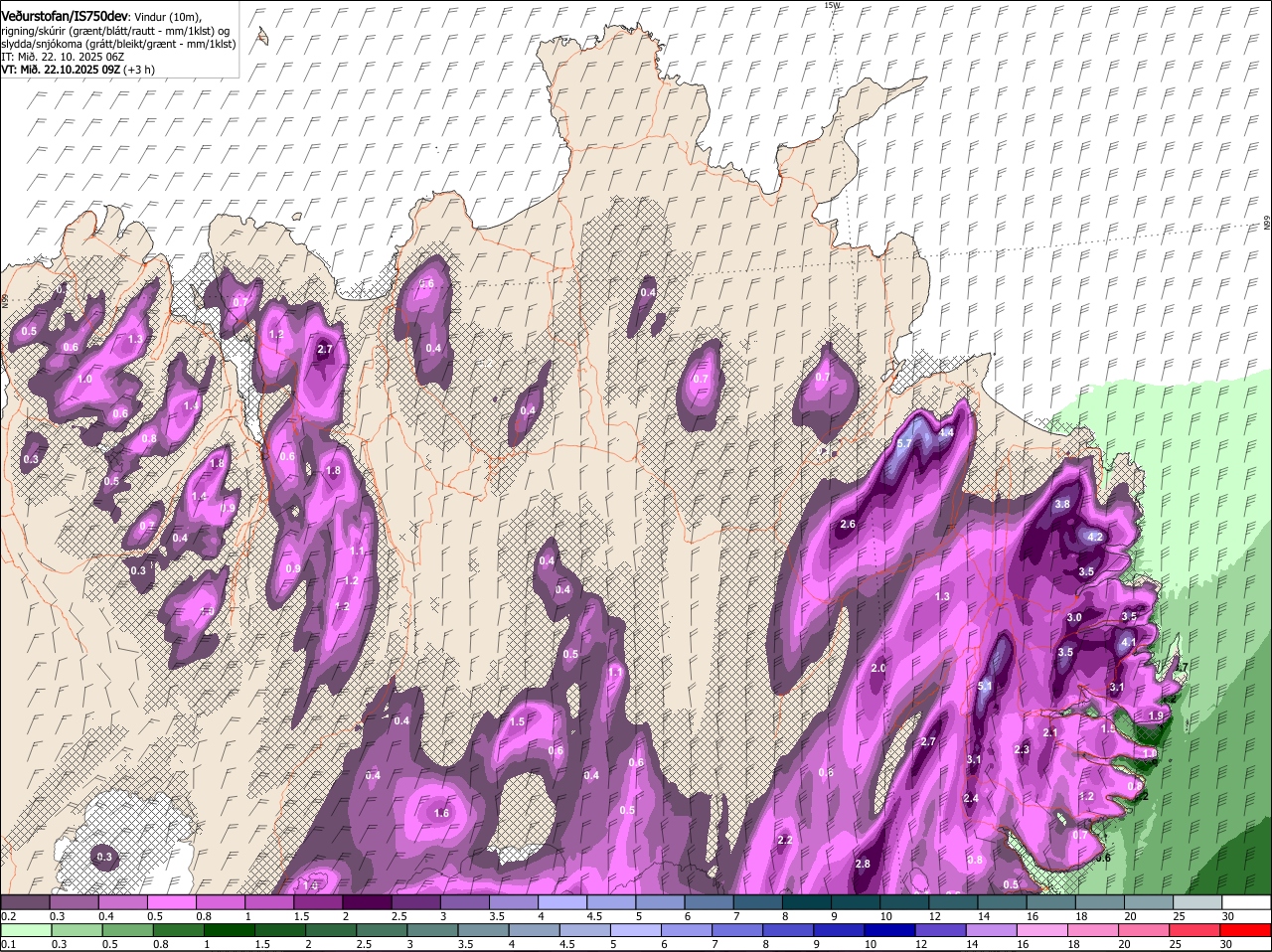Click the 2.3 value on the map
Viewport: 1272px width, 952px height.
point(1022,750)
